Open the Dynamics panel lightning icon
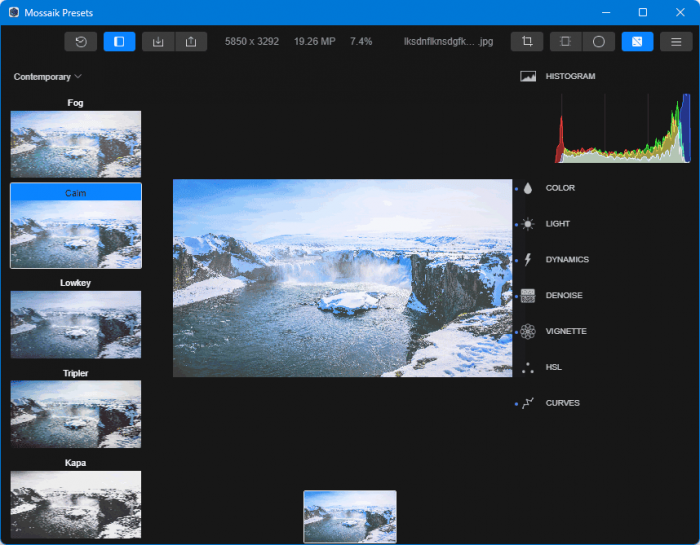700x545 pixels. (528, 260)
